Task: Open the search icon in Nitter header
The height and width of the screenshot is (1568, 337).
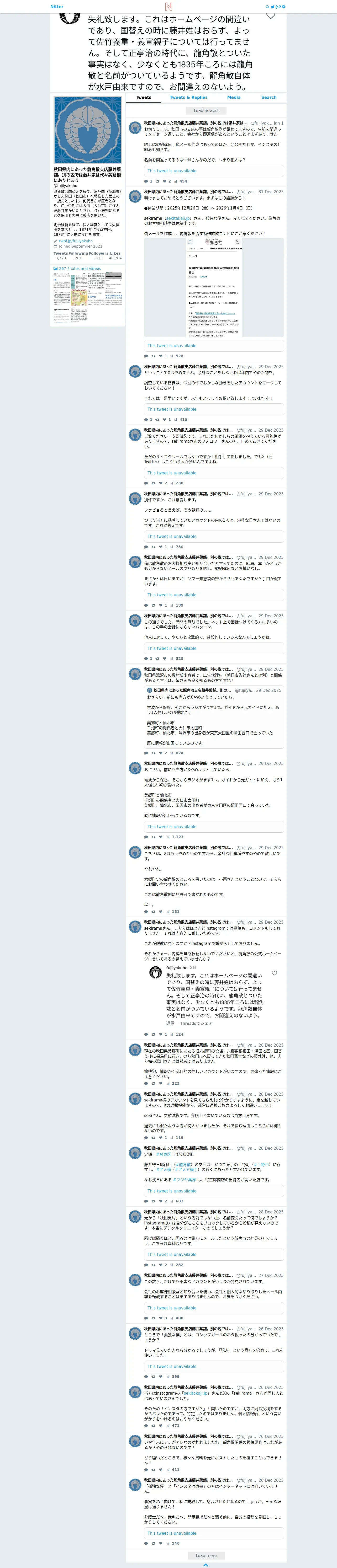Action: [x=267, y=7]
